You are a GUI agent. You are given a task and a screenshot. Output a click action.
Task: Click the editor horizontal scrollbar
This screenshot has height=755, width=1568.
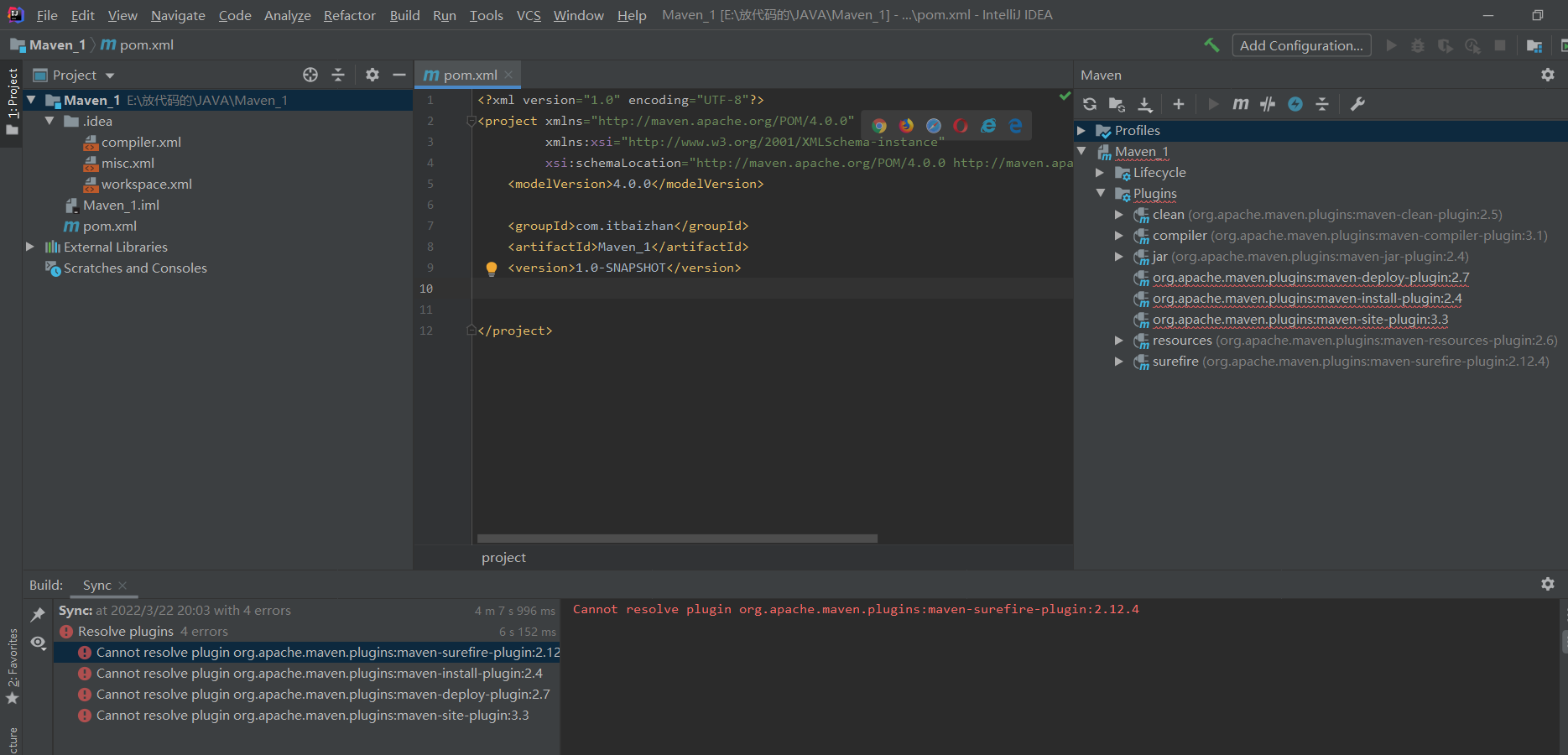(677, 538)
